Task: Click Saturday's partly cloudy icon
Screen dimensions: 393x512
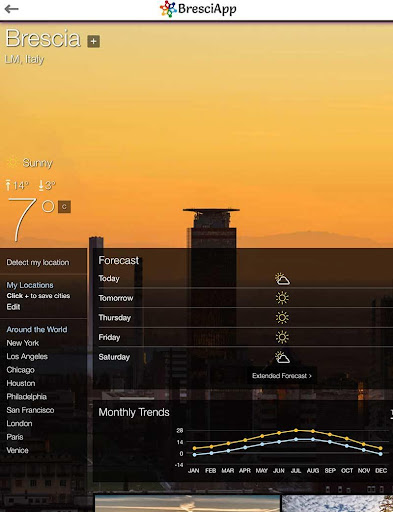Action: (282, 357)
